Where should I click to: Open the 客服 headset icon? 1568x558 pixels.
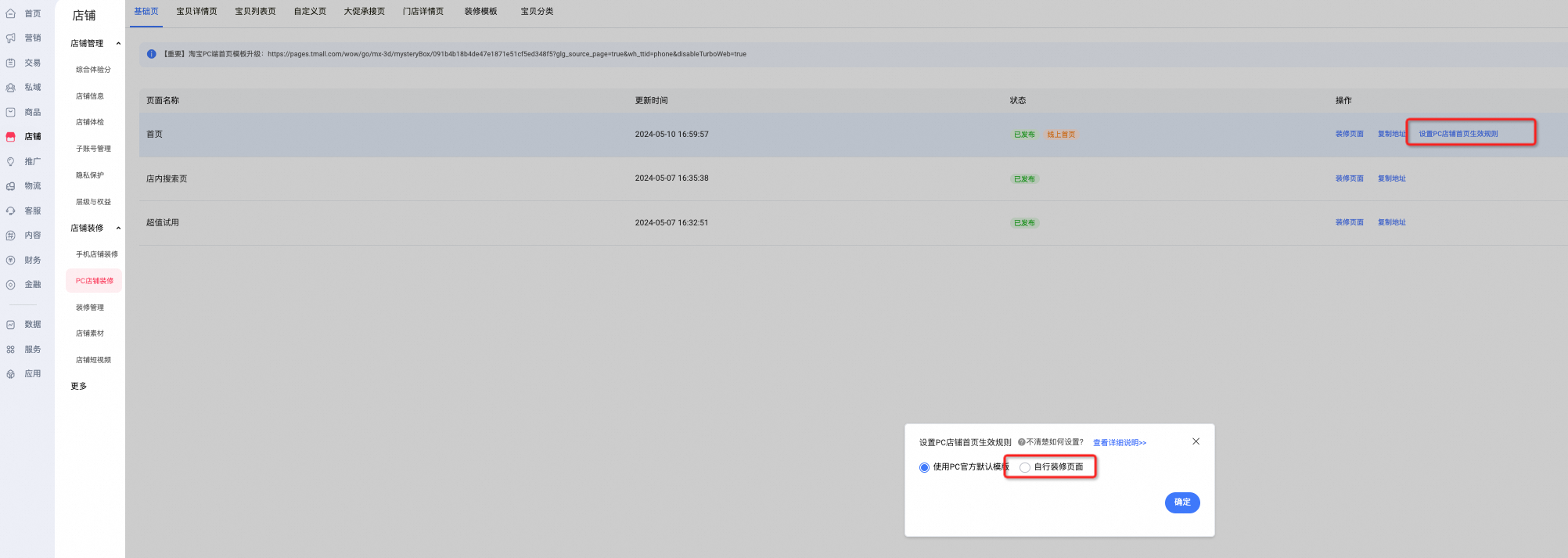click(11, 211)
